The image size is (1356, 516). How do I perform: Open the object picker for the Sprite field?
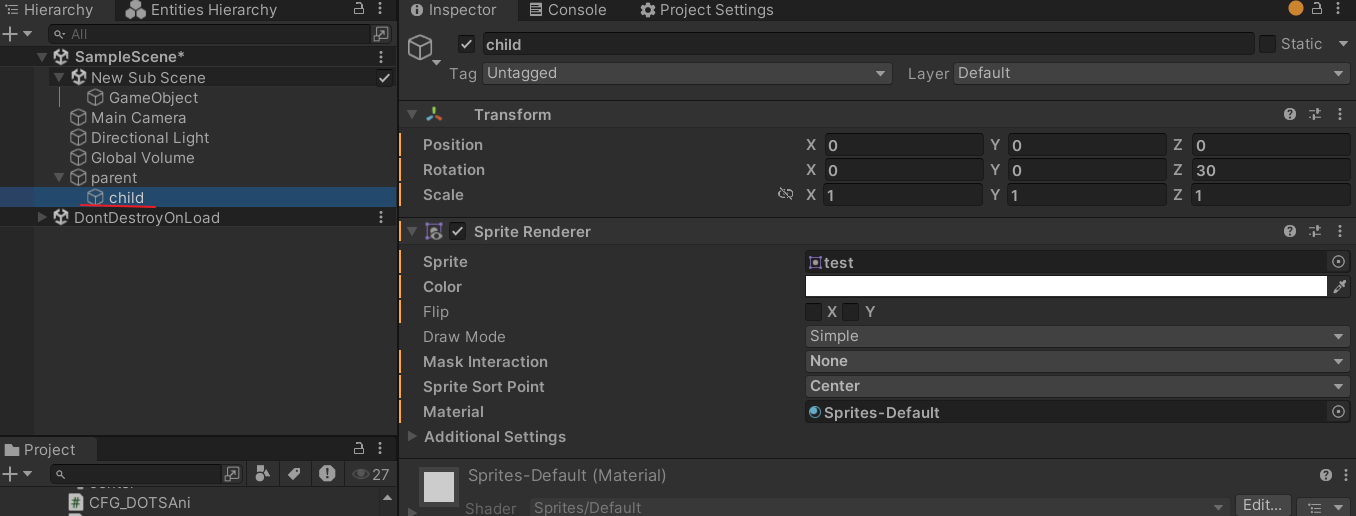point(1339,262)
